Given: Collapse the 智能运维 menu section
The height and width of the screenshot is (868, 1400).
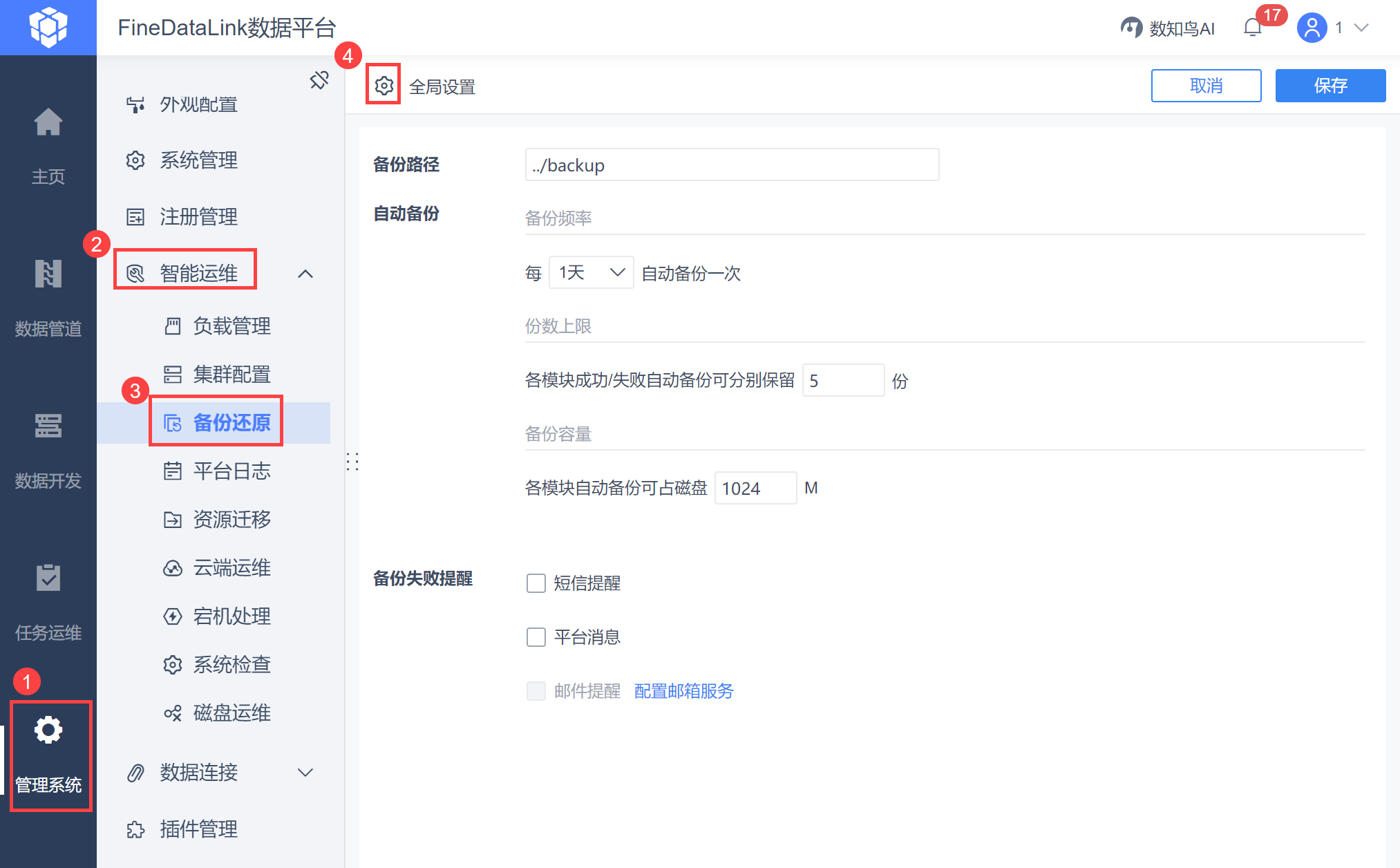Looking at the screenshot, I should [305, 274].
